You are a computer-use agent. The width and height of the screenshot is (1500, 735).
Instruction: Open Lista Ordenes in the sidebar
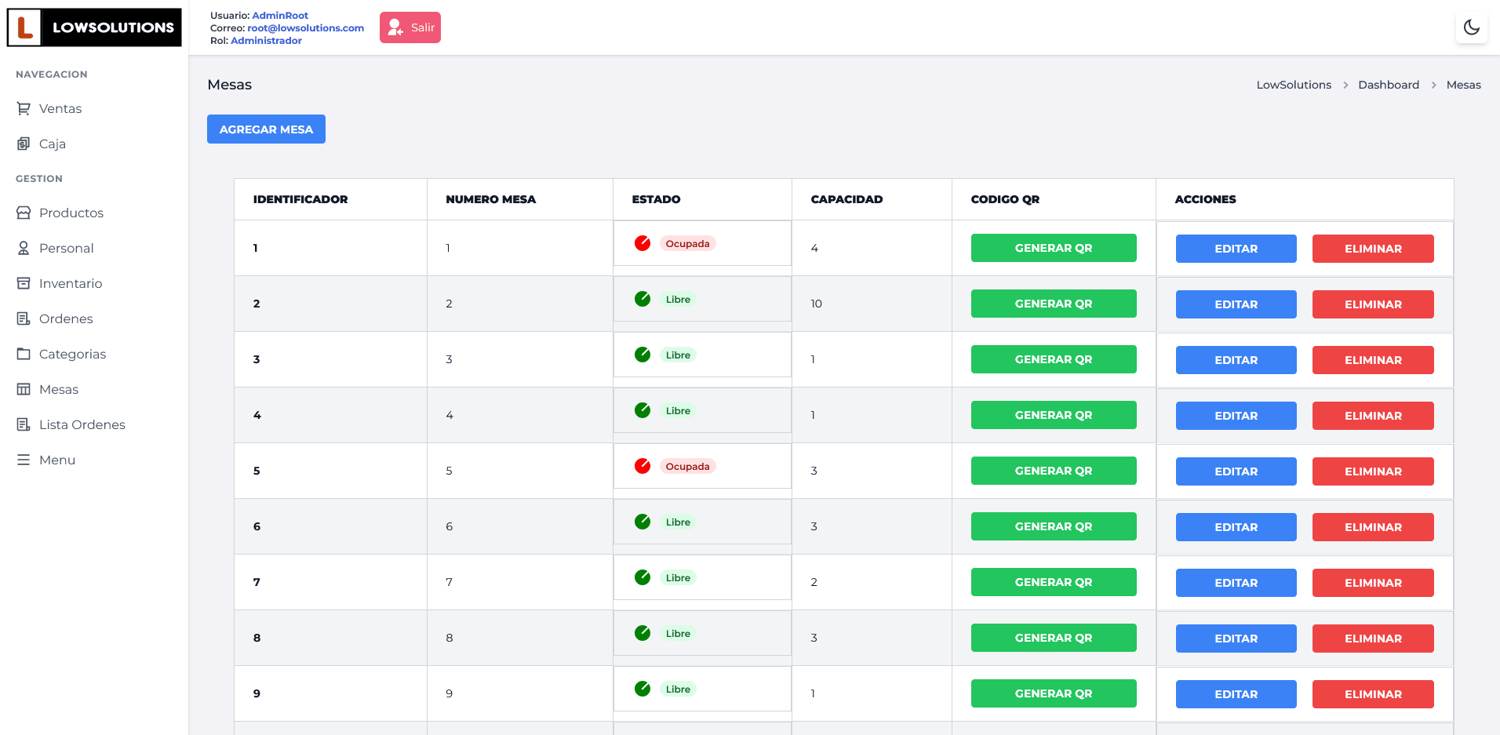pyautogui.click(x=81, y=425)
